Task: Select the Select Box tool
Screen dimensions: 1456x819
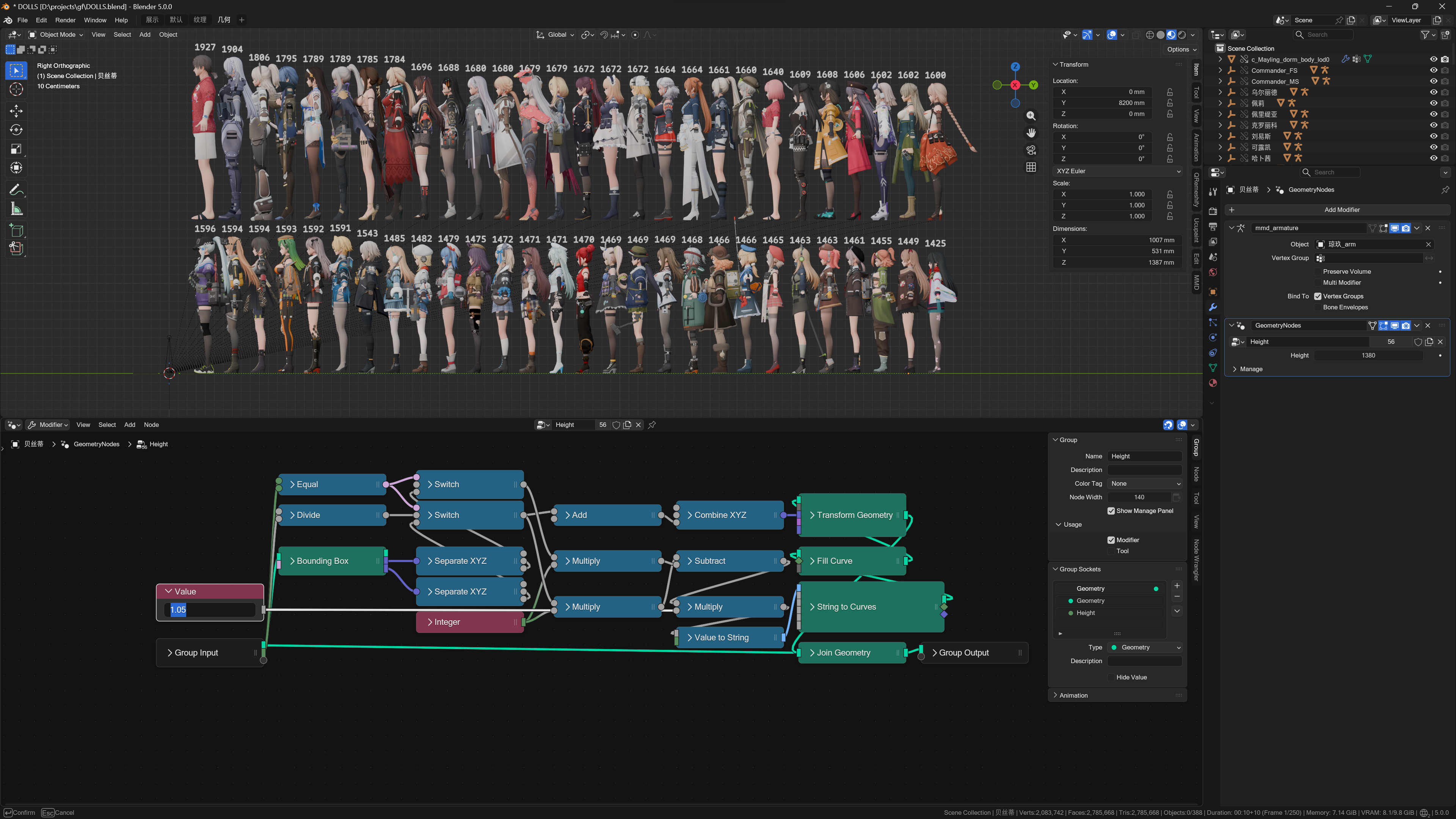Action: pos(16,71)
